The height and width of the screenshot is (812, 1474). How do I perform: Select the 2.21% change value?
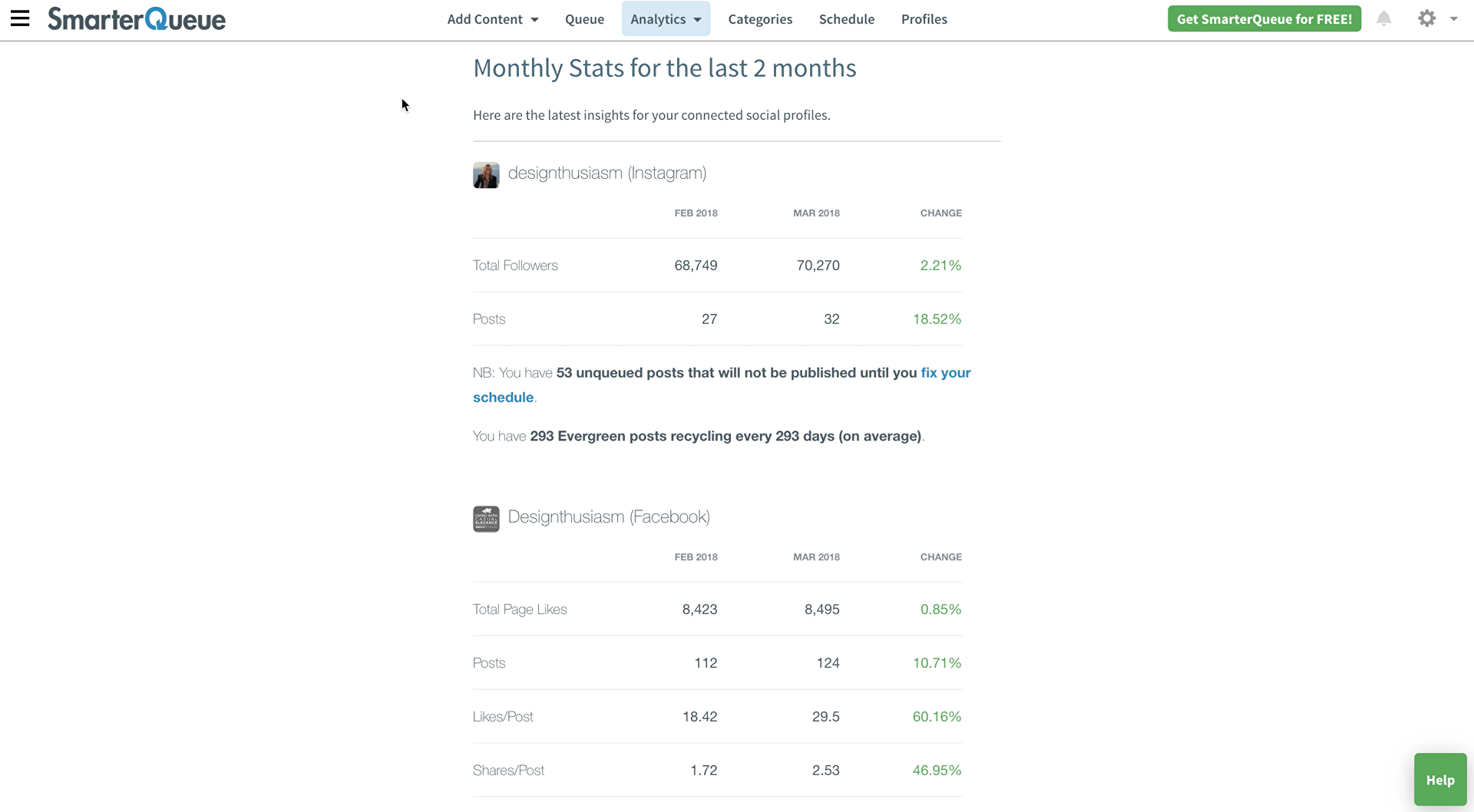[940, 266]
